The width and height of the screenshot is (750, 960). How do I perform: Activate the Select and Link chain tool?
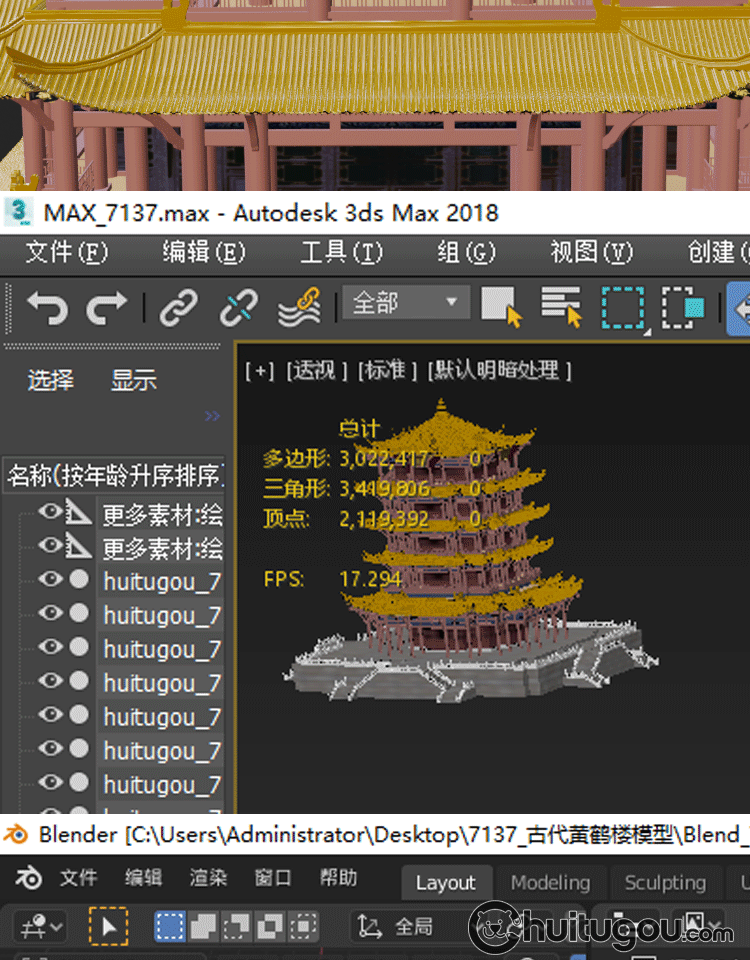click(x=179, y=307)
